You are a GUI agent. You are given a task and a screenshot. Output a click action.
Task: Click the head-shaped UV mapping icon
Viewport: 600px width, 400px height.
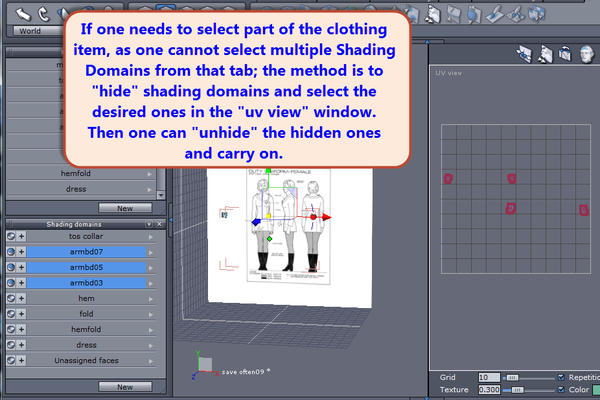tap(587, 54)
